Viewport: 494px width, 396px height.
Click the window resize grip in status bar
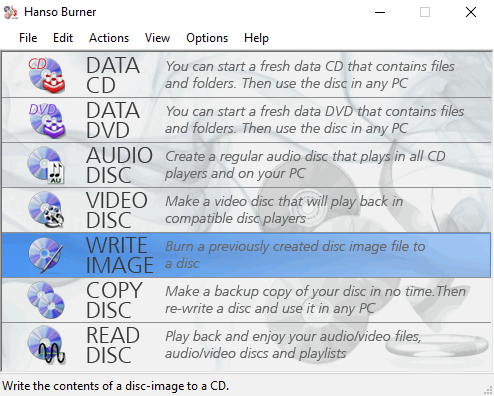(489, 390)
